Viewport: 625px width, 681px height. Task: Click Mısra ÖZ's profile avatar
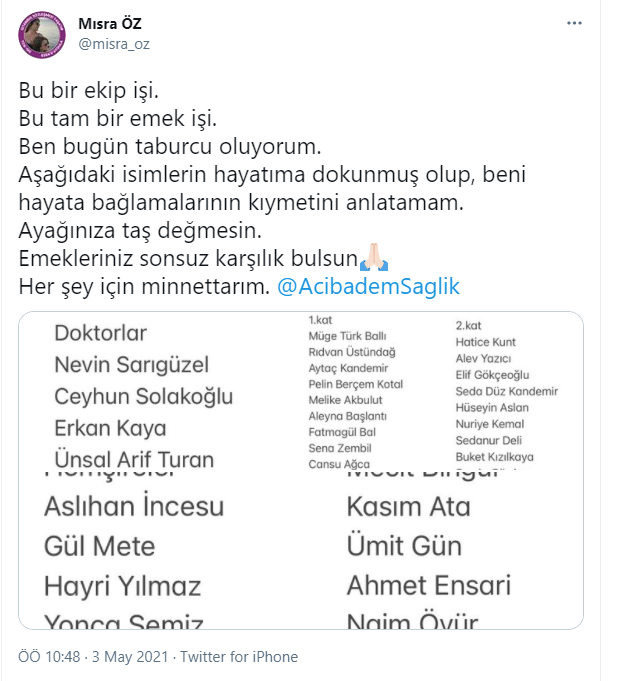pyautogui.click(x=40, y=36)
